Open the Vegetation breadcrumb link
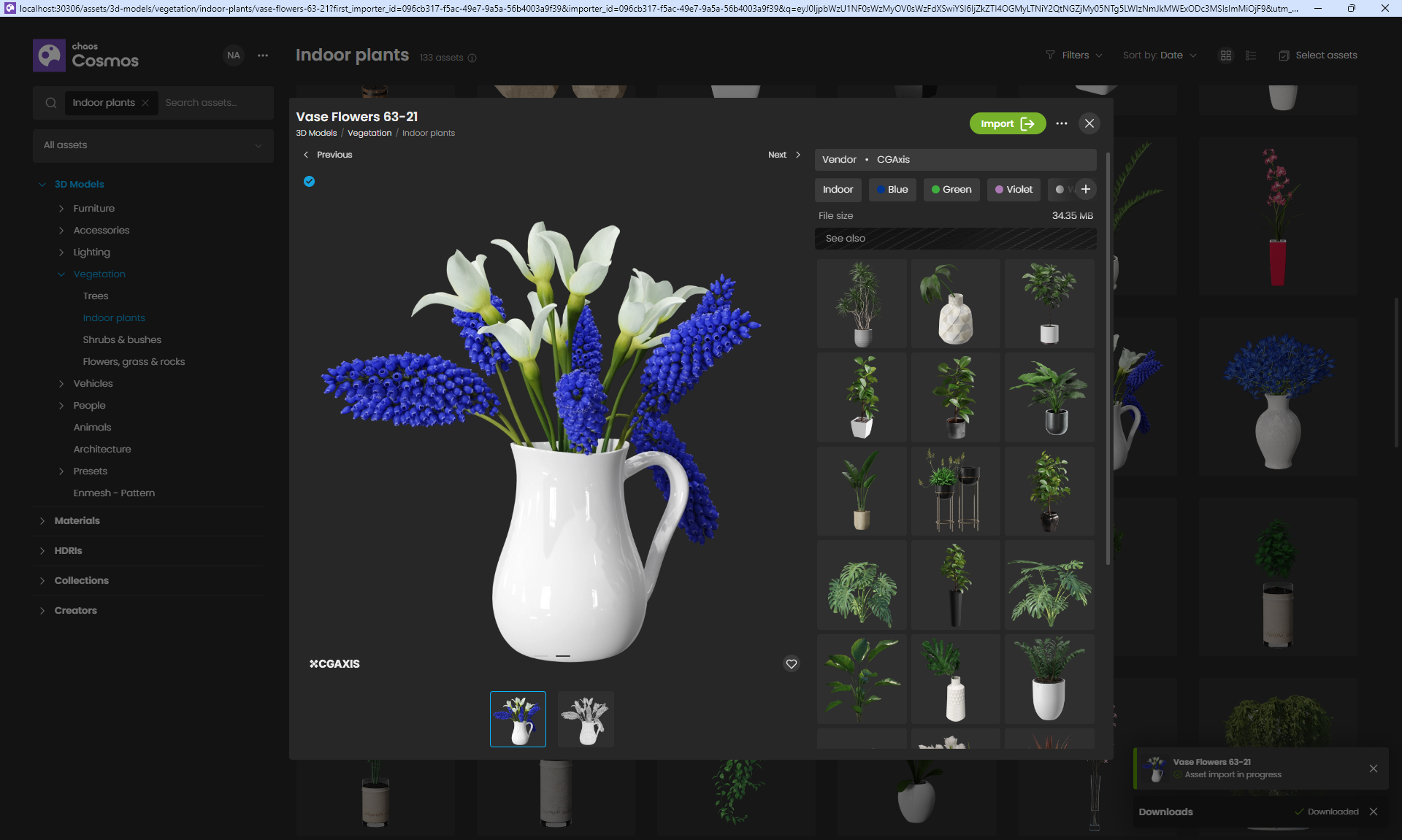 (x=369, y=133)
